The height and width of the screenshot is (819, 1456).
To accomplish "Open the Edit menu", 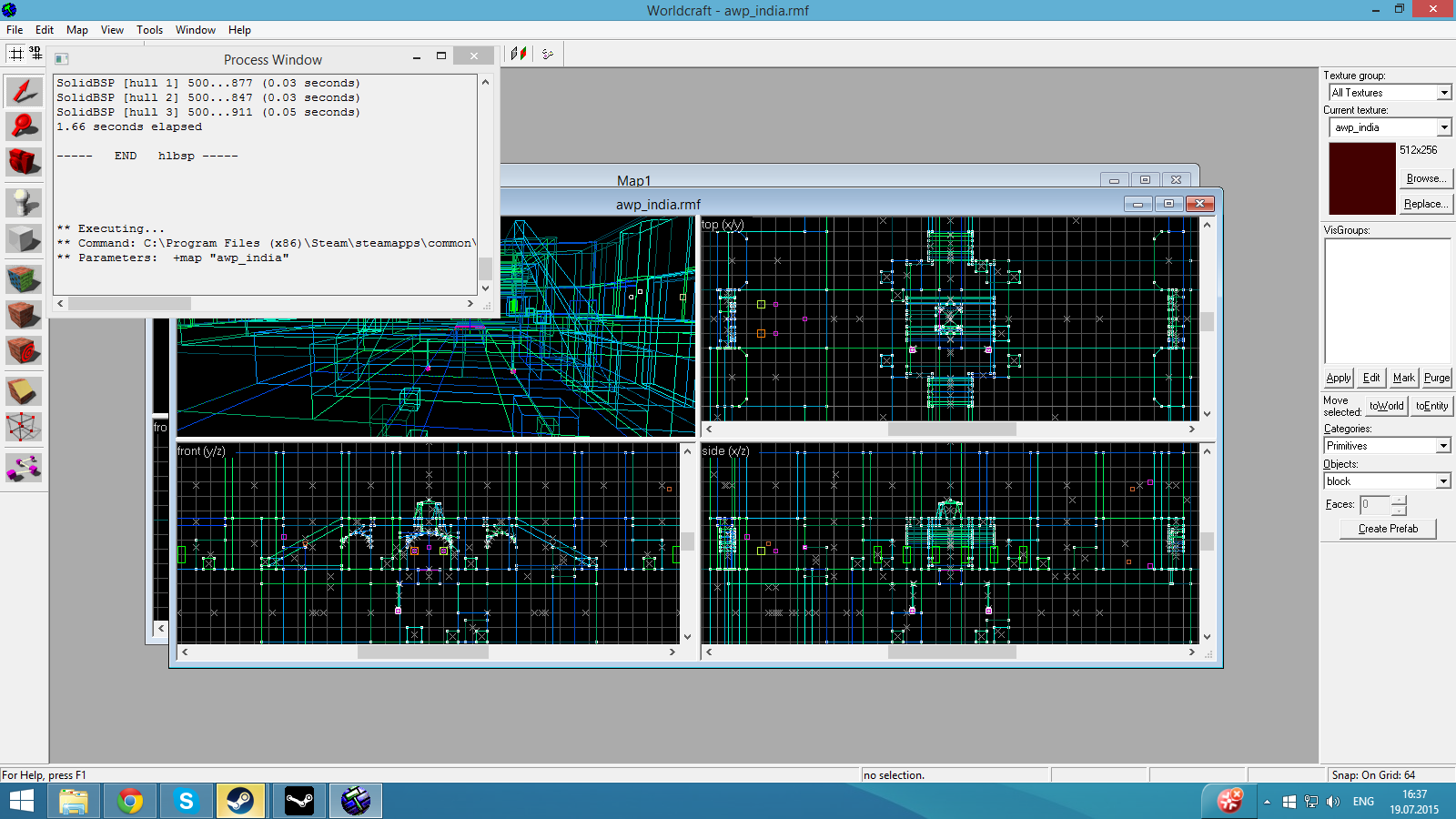I will pos(45,30).
